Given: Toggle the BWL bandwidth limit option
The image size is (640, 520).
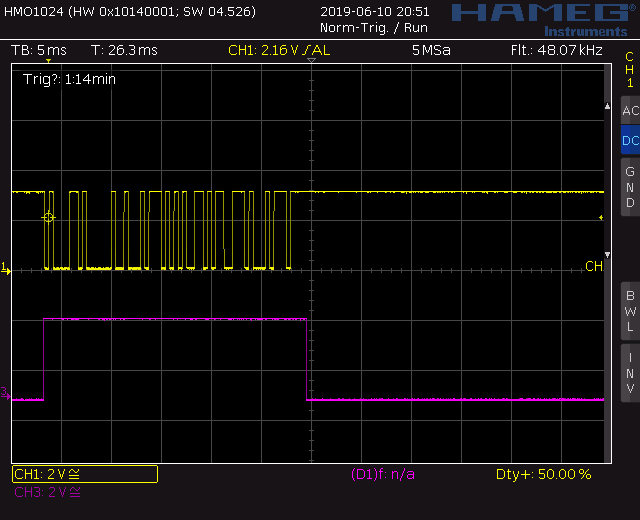Looking at the screenshot, I should click(629, 311).
